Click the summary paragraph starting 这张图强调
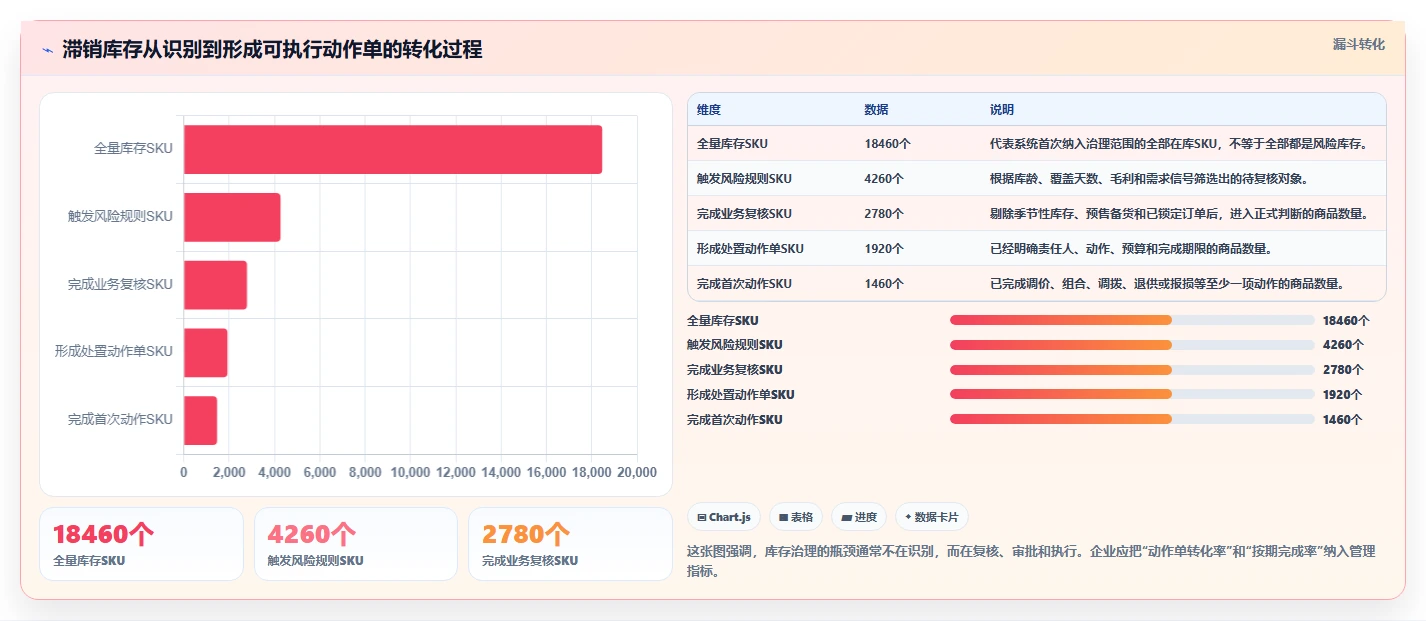This screenshot has width=1426, height=621. pyautogui.click(x=1032, y=562)
